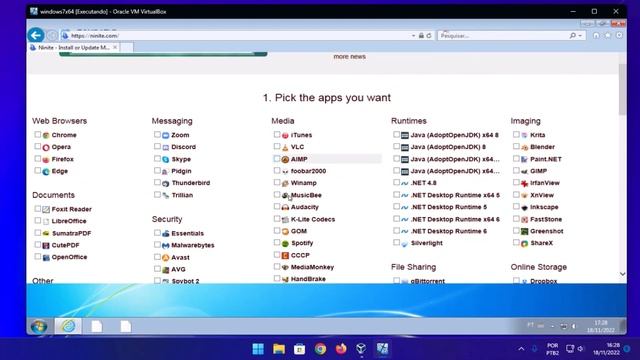Click the Malwarebytes app icon

click(166, 246)
